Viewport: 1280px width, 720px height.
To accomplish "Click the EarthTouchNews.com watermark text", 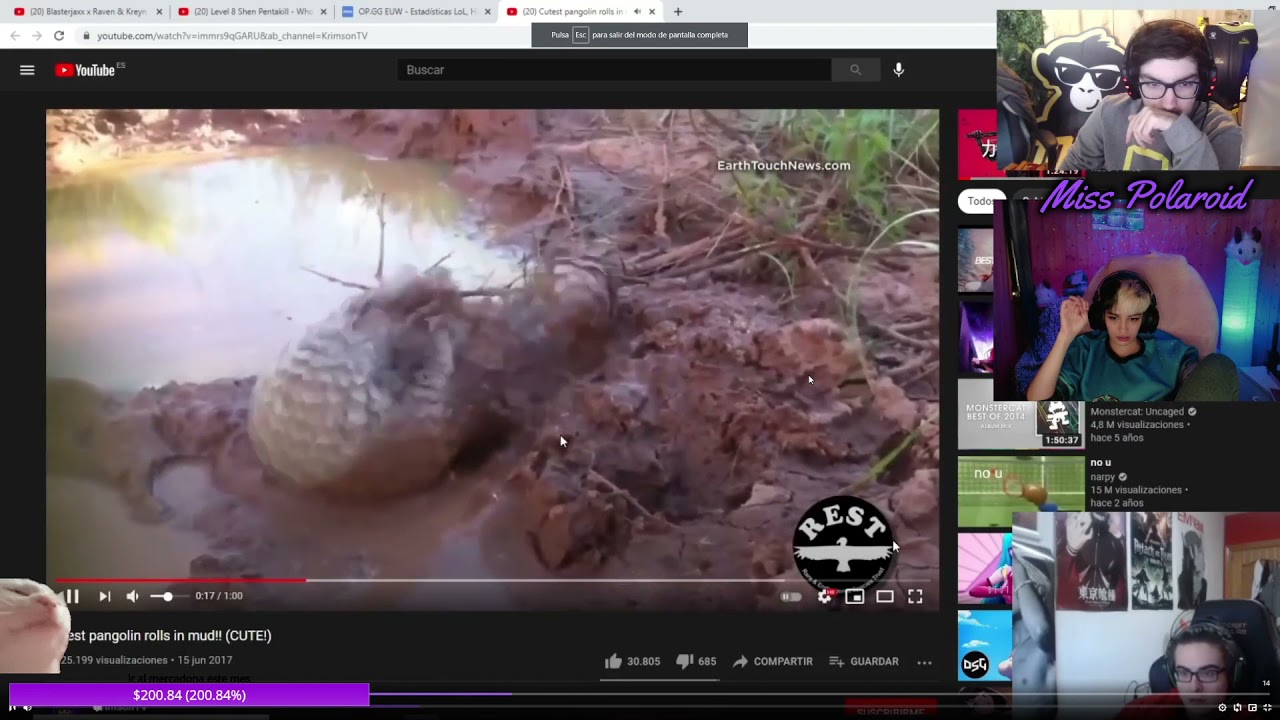I will [783, 166].
